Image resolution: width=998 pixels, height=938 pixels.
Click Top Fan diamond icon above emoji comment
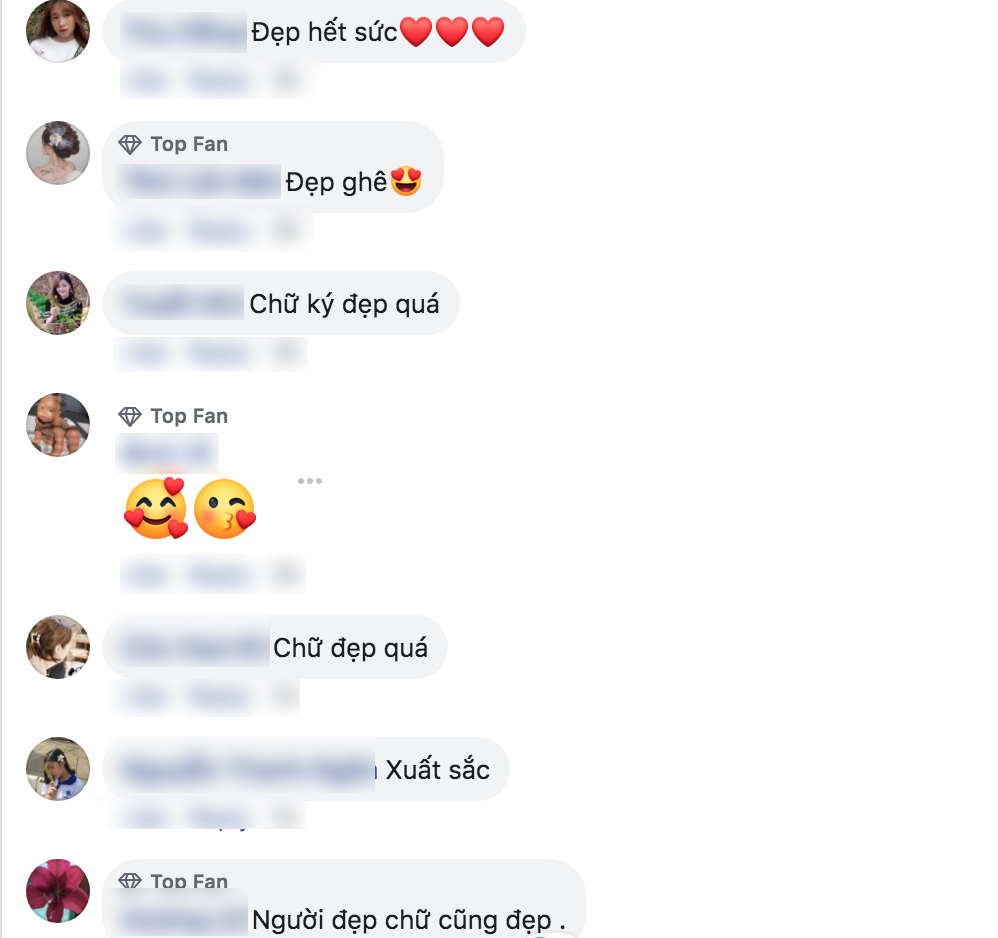coord(130,416)
